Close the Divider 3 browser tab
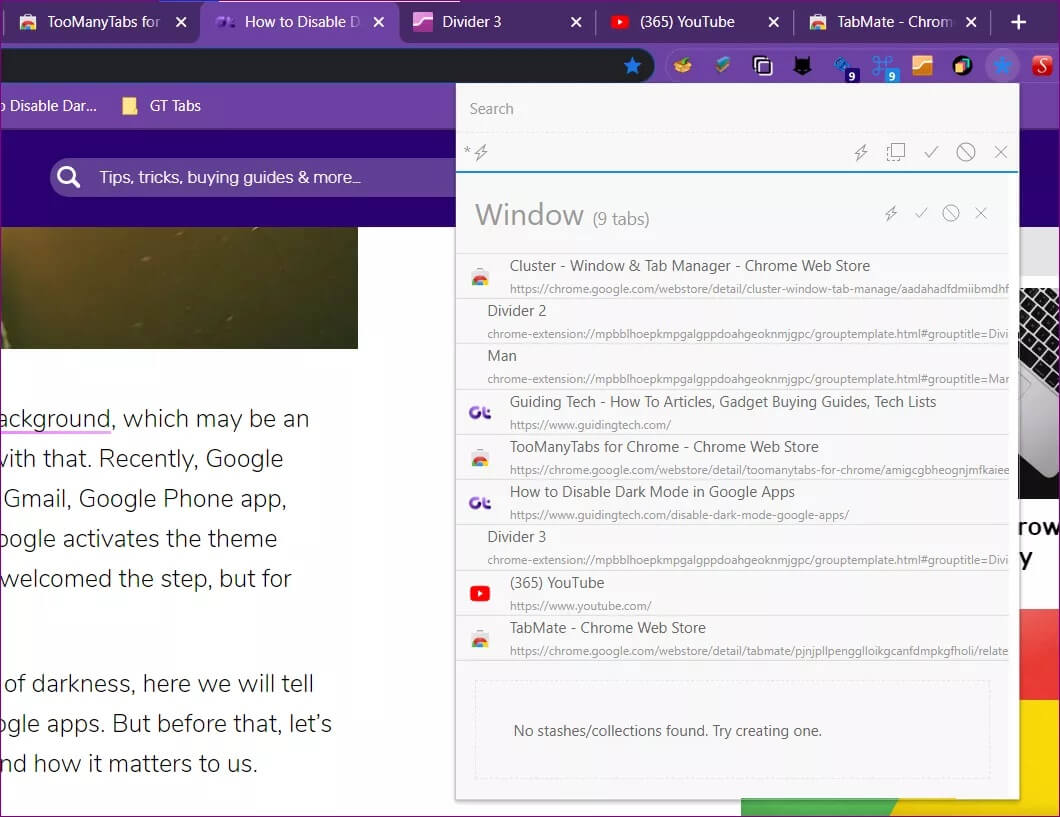The image size is (1060, 817). (576, 22)
